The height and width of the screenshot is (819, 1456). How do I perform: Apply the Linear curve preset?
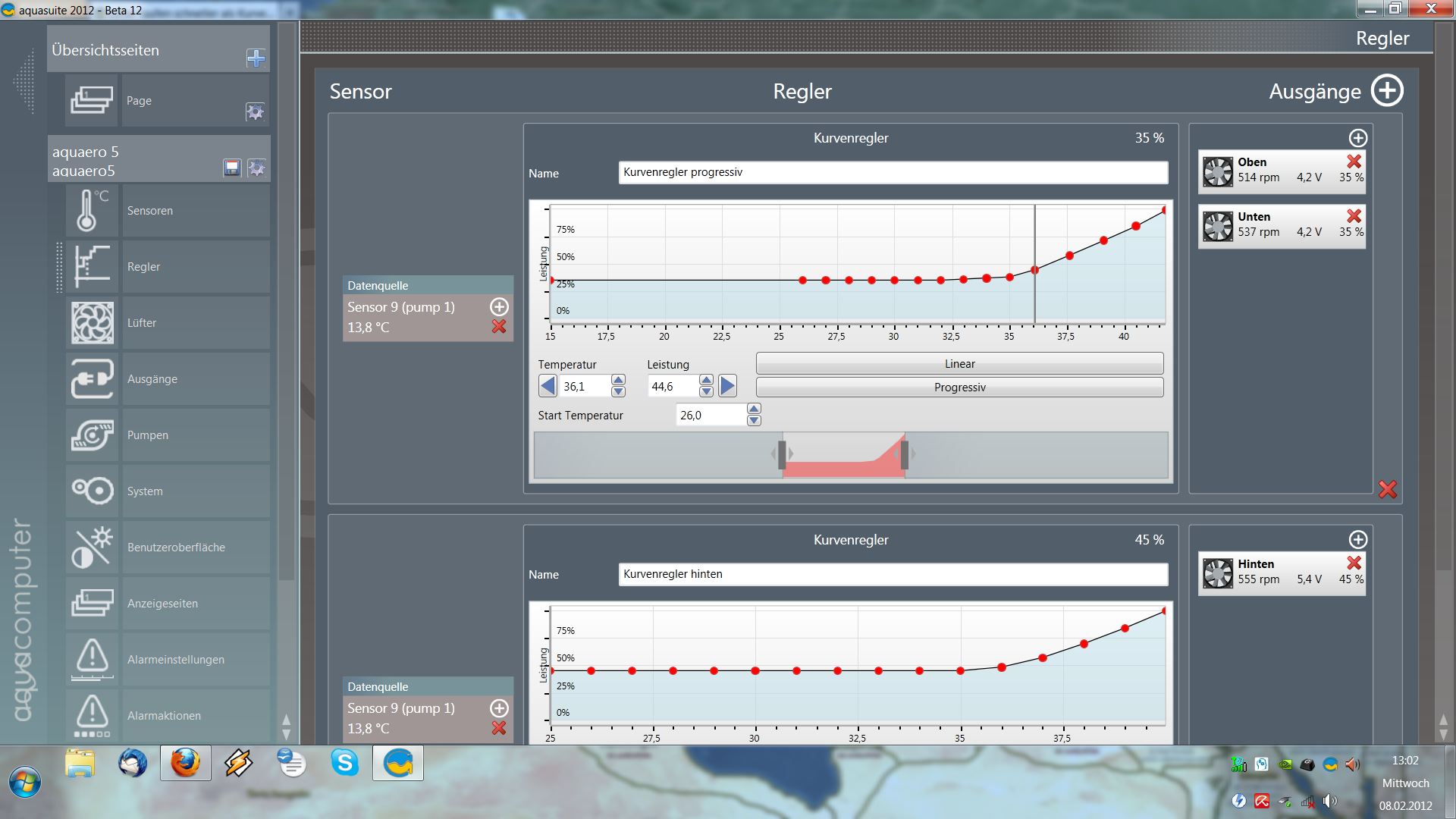959,364
